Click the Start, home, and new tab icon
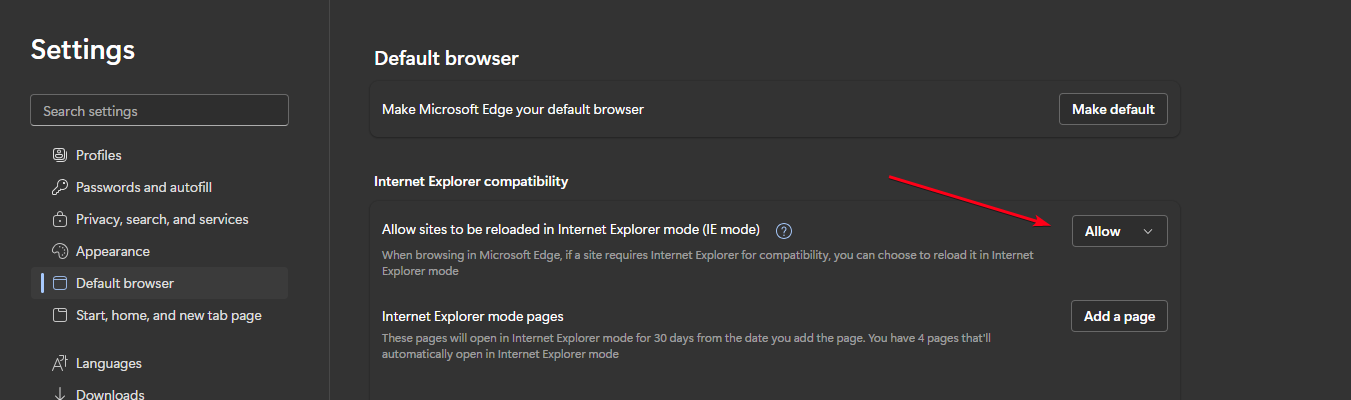Image resolution: width=1351 pixels, height=400 pixels. point(59,315)
